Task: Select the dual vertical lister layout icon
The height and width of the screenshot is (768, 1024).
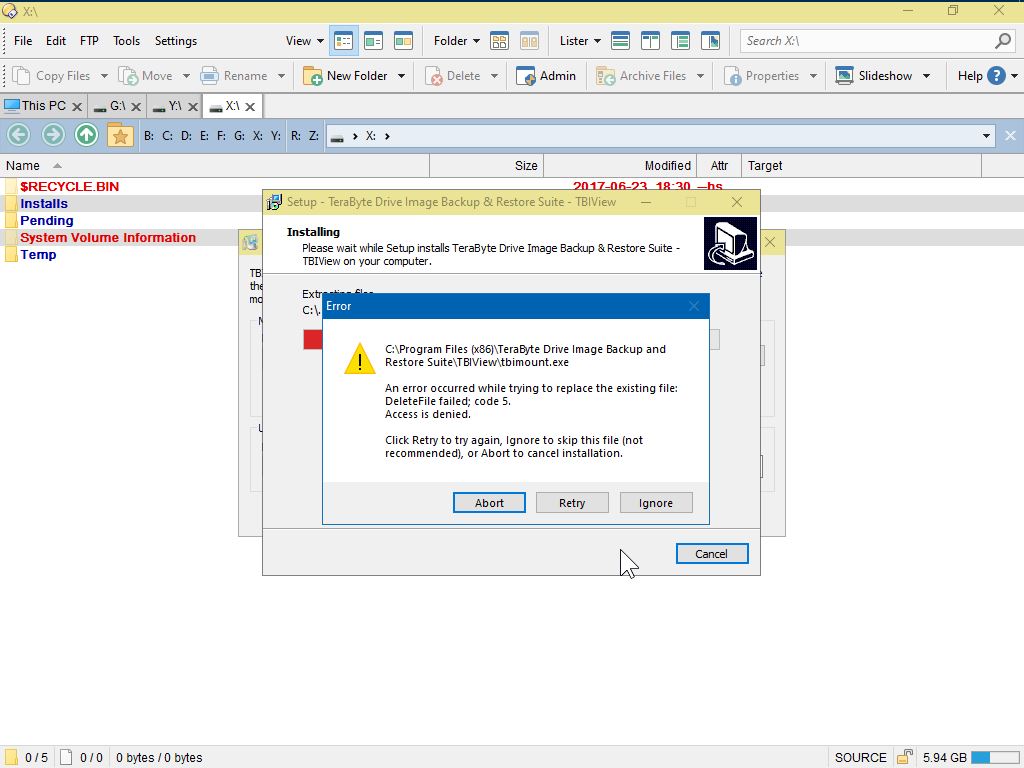Action: click(x=650, y=41)
